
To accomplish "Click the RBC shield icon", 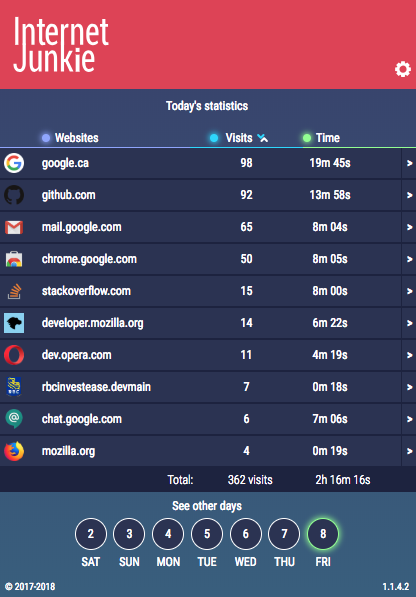I will (x=14, y=386).
